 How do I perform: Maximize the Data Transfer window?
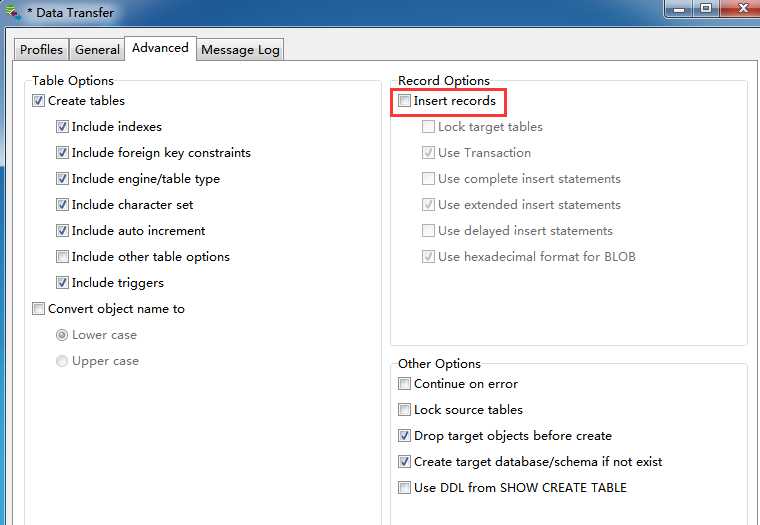point(707,9)
